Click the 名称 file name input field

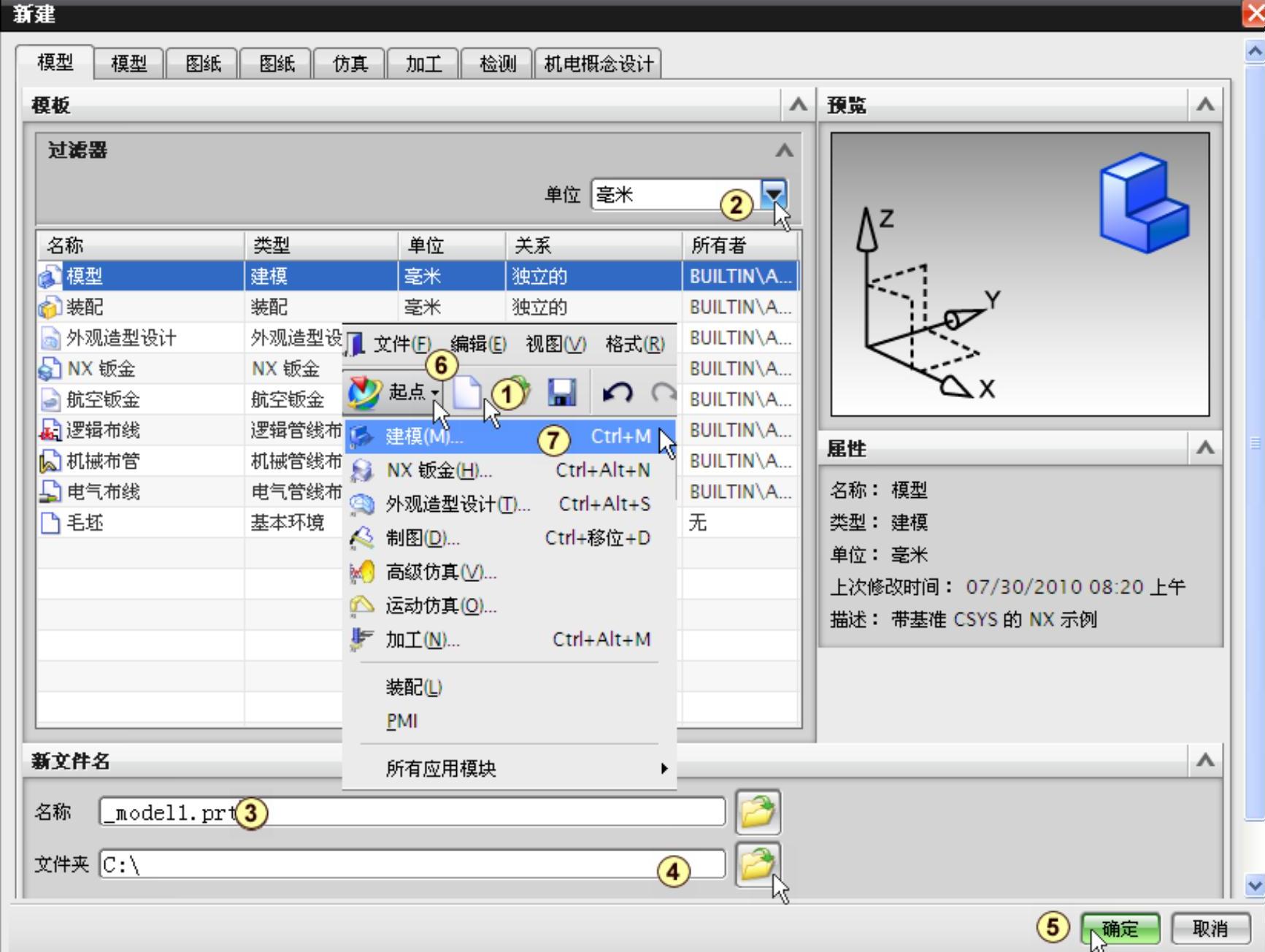[412, 812]
